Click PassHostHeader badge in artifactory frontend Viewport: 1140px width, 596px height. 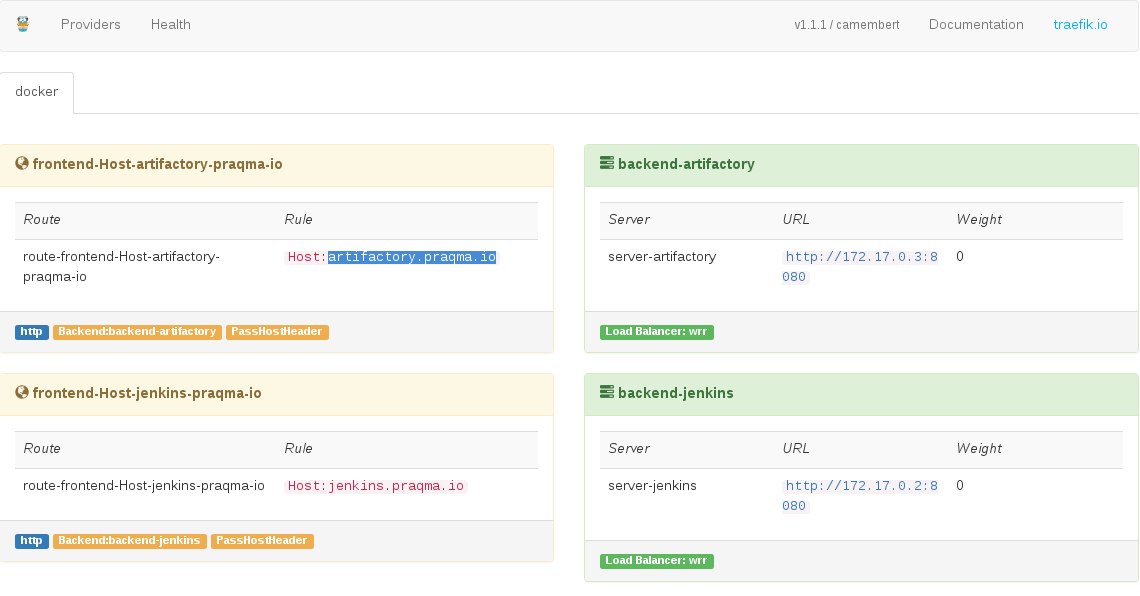(x=277, y=332)
